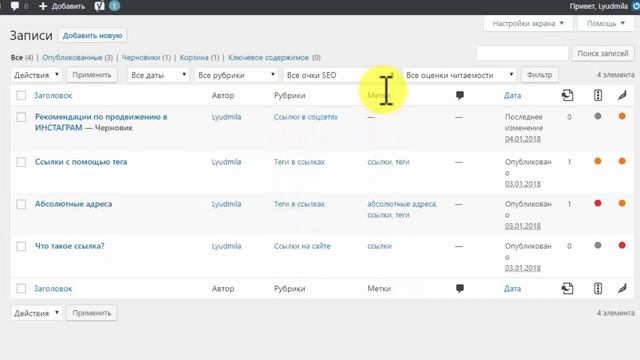Open the 'Все даты' dropdown
Screen dimensions: 640x360
click(158, 75)
